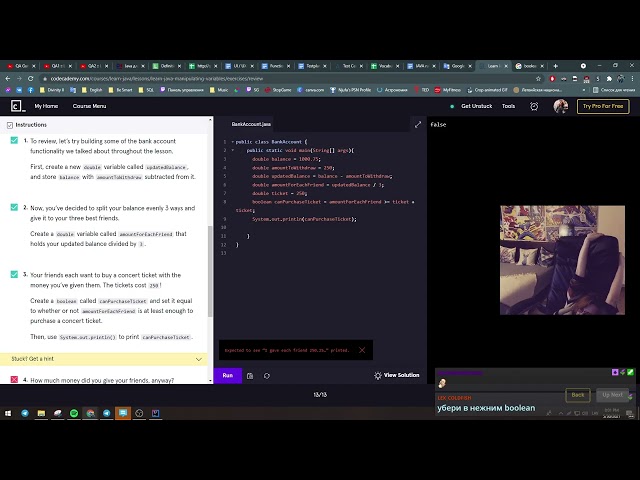This screenshot has width=640, height=480.
Task: Toggle checkpoint 1 checkbox
Action: click(14, 140)
